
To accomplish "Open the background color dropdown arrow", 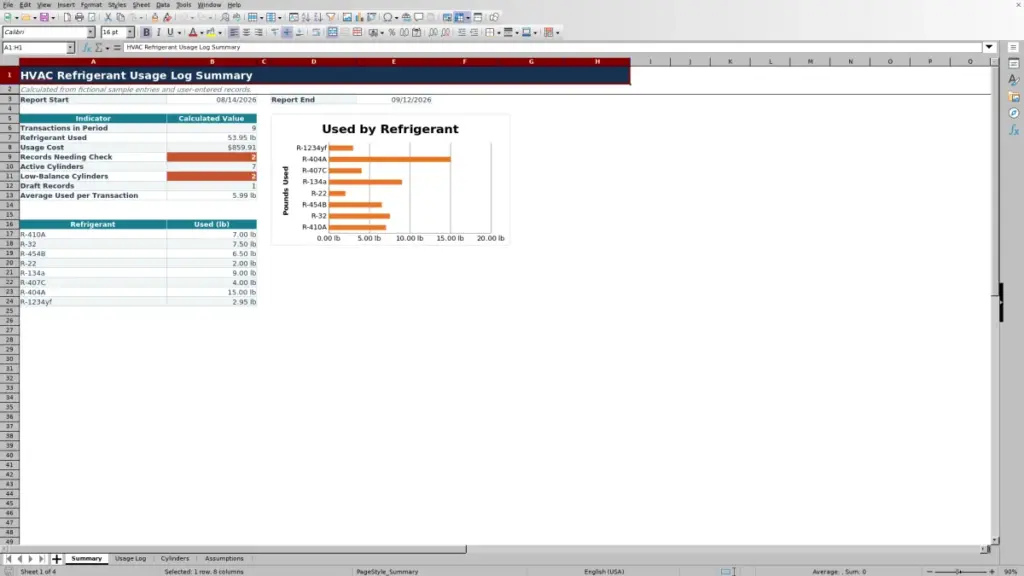I will point(220,33).
